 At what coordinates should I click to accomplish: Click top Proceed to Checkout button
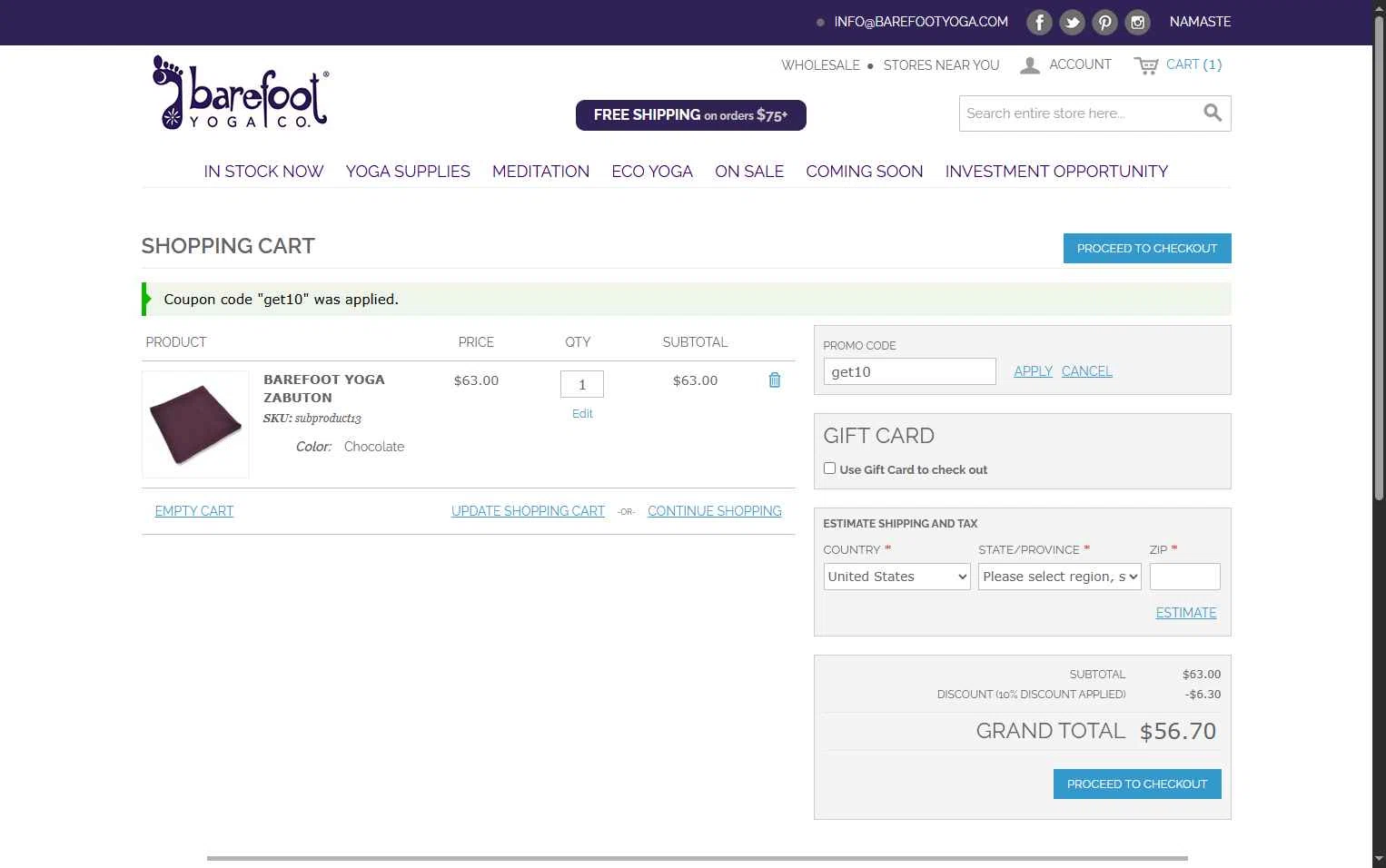[x=1147, y=248]
